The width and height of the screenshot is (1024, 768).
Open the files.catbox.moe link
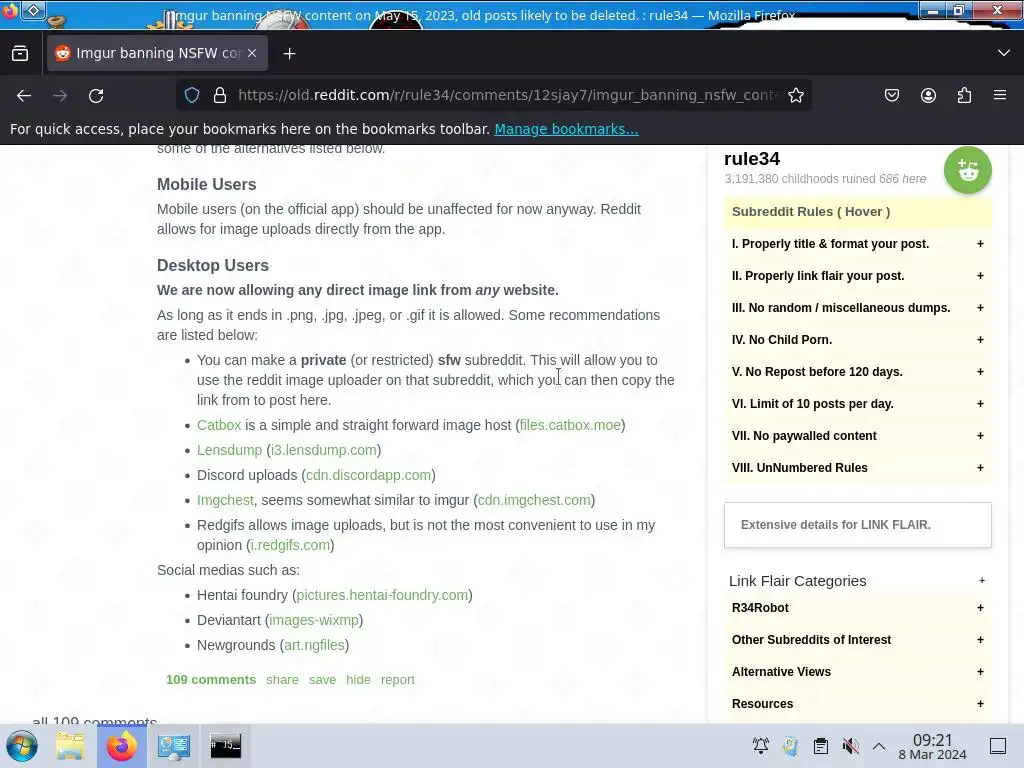pyautogui.click(x=570, y=425)
